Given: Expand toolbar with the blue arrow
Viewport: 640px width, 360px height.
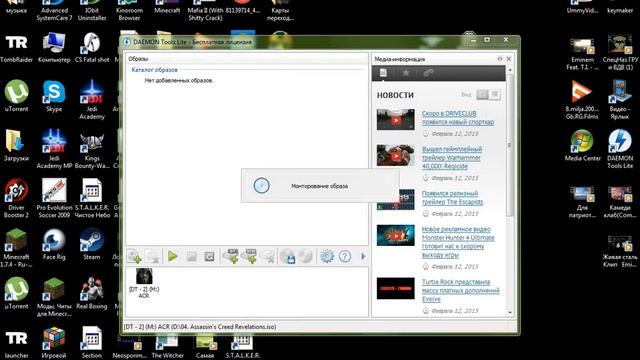Looking at the screenshot, I should [x=363, y=256].
